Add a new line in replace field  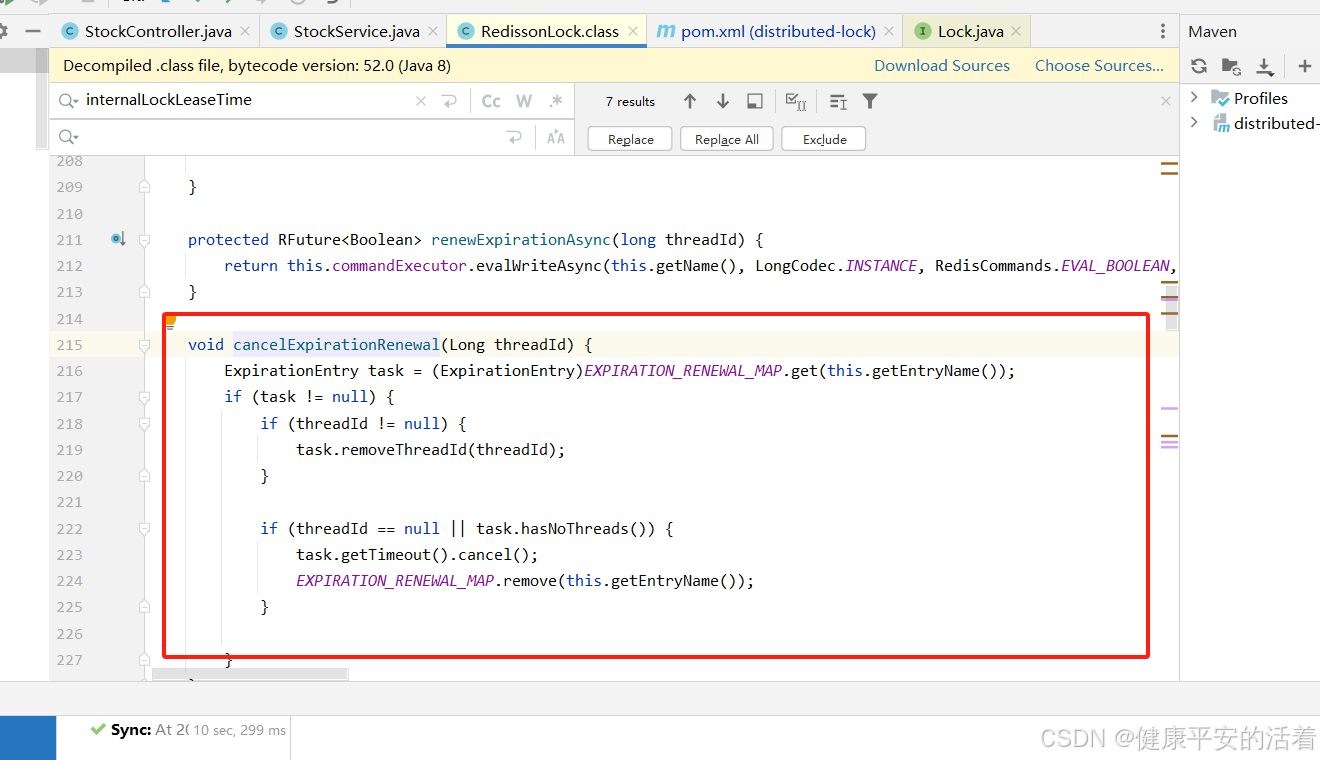[x=515, y=138]
